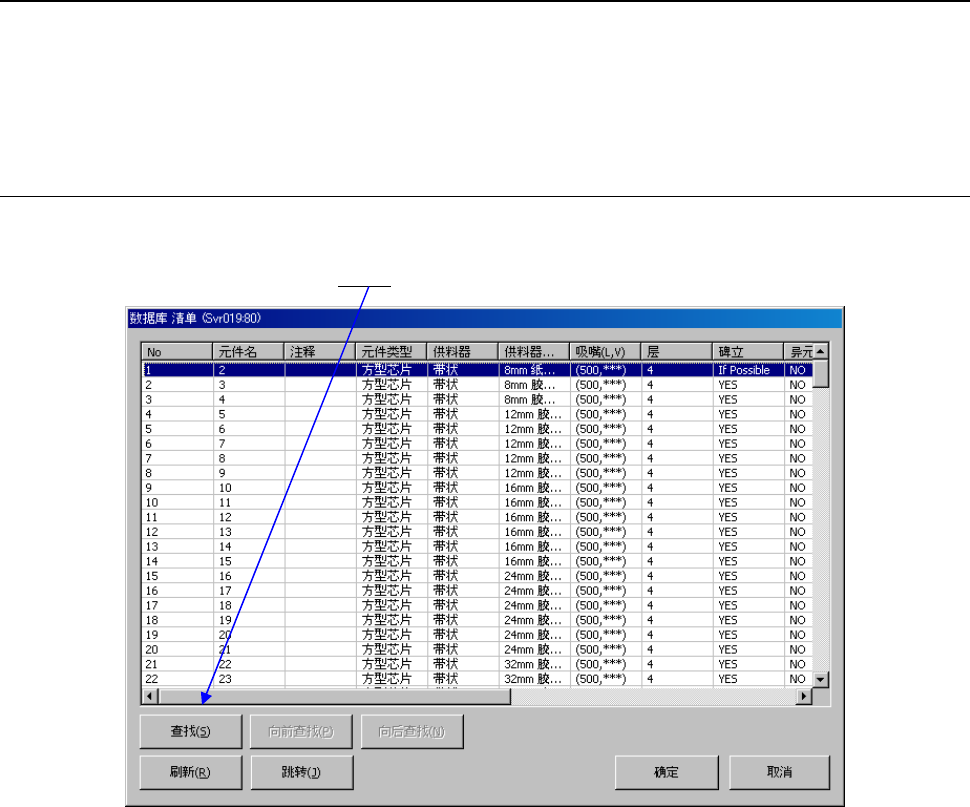Select row No 20 in the list
Image resolution: width=970 pixels, height=807 pixels.
tap(477, 650)
